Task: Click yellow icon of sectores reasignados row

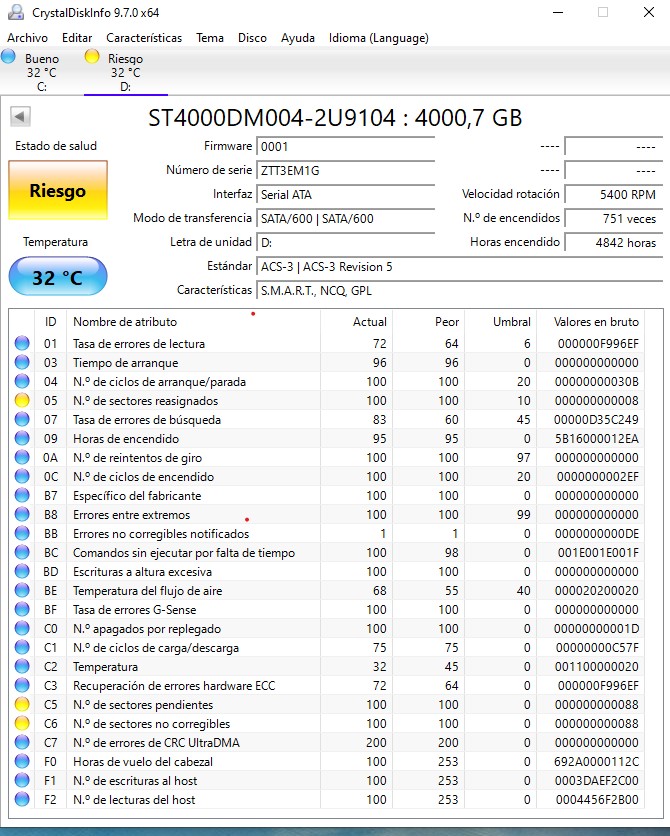Action: (22, 400)
